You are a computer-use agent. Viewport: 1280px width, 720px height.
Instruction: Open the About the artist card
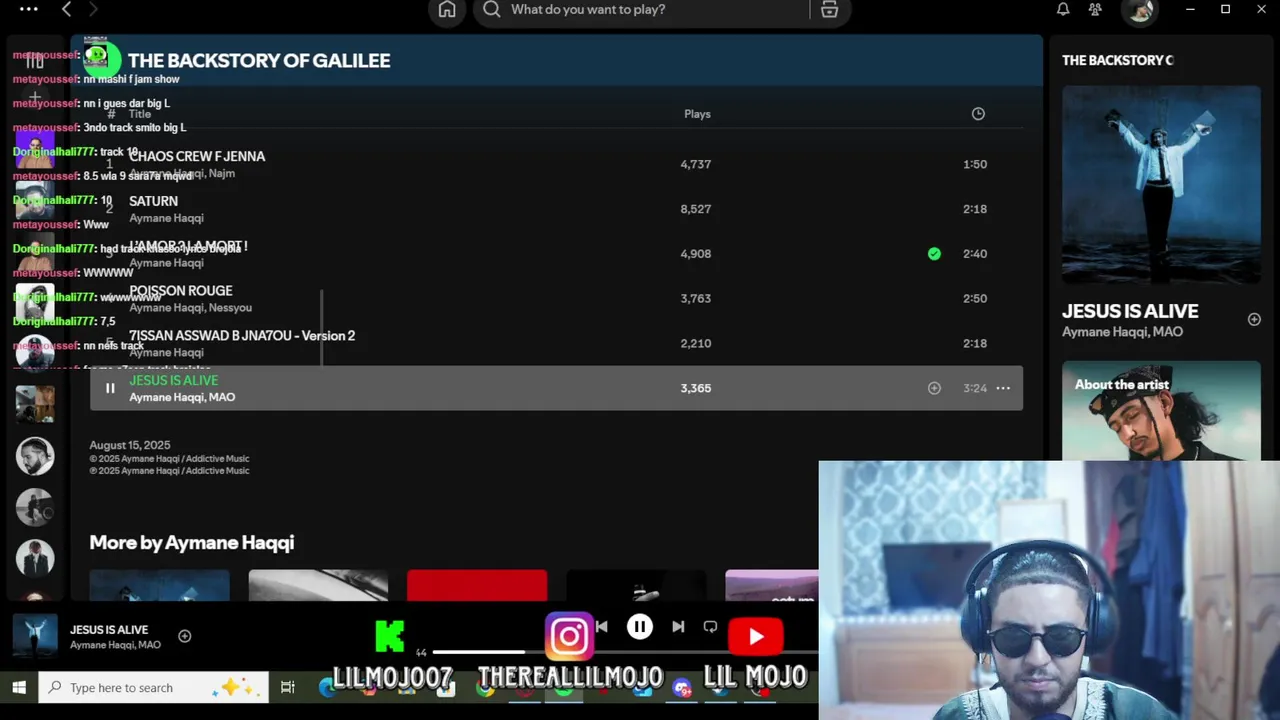click(1161, 411)
